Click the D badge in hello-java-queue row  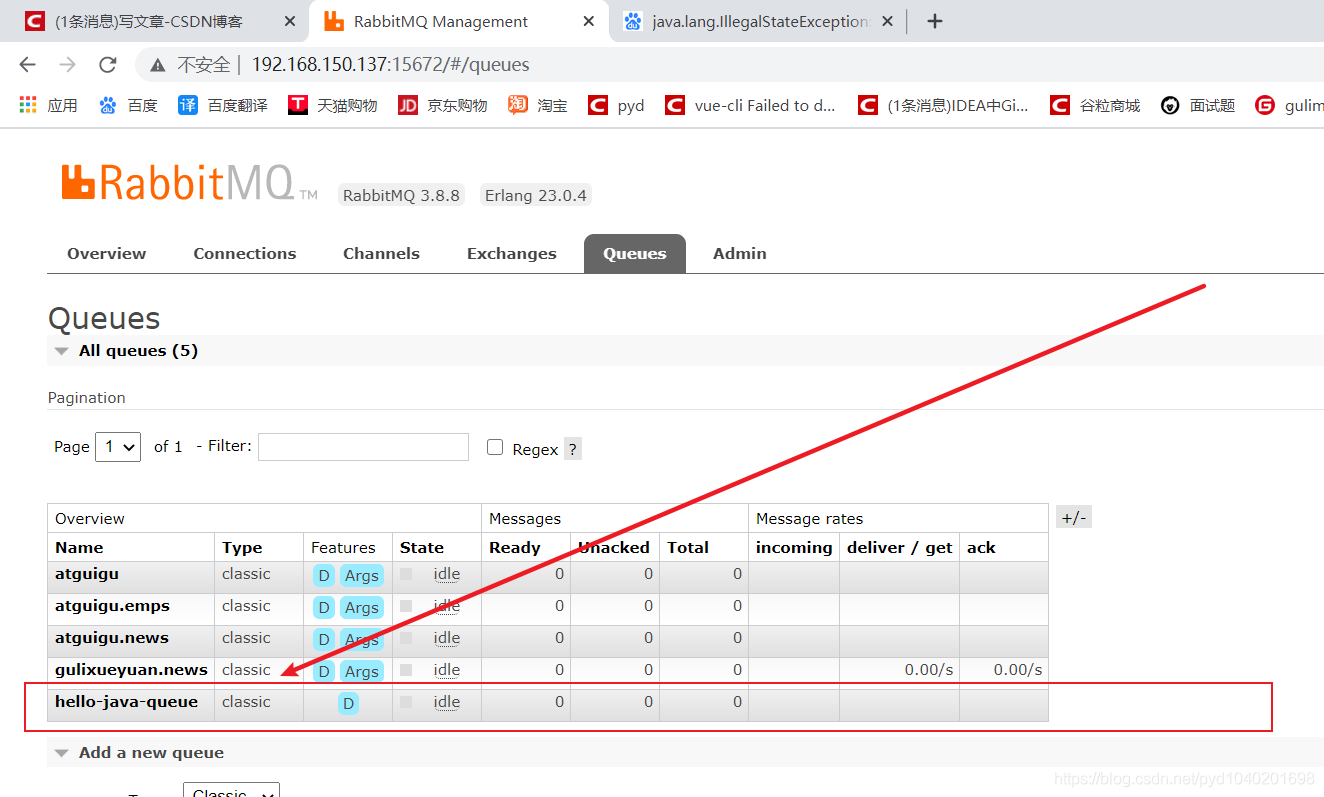coord(348,704)
